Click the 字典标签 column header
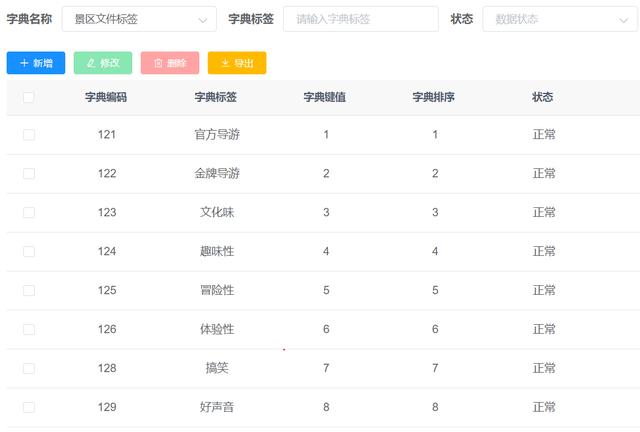640x432 pixels. click(216, 97)
